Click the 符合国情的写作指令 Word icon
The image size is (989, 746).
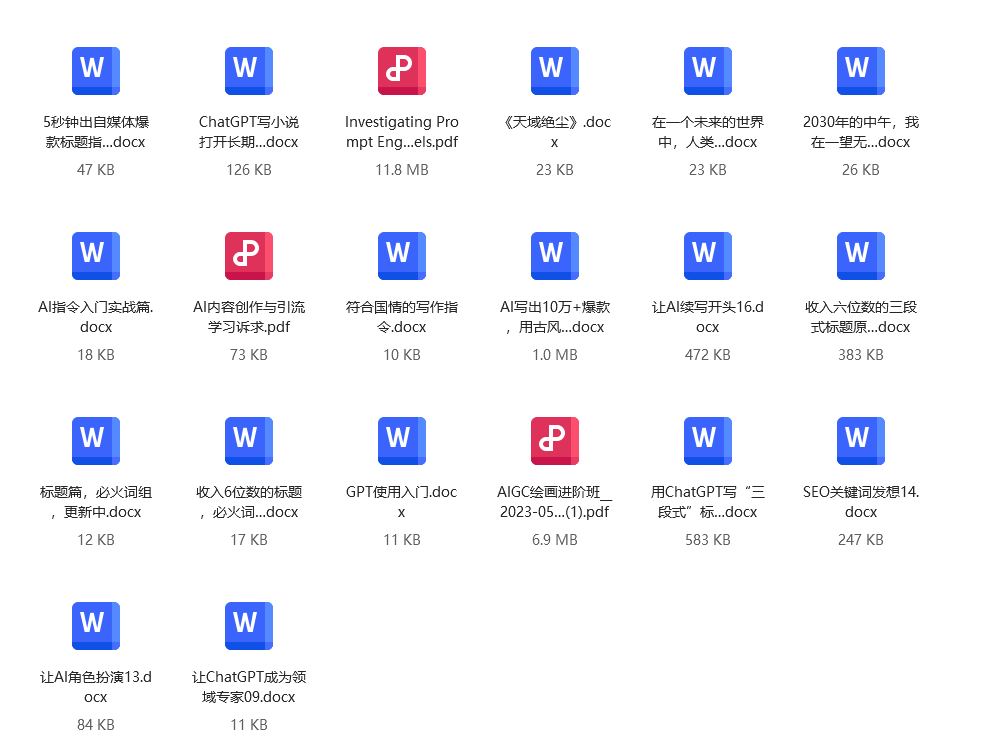[x=401, y=256]
